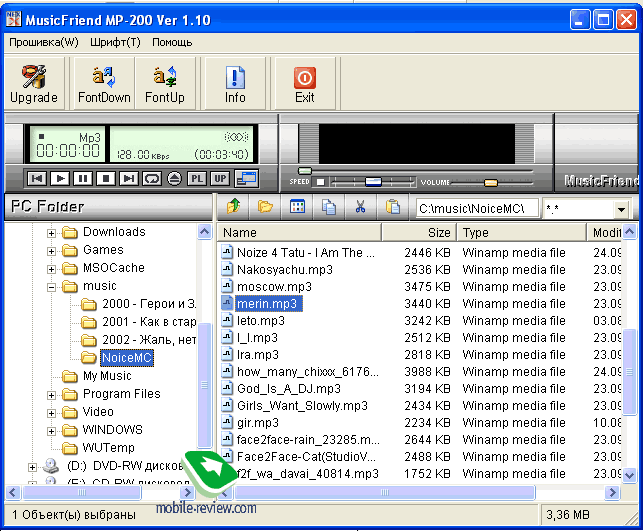Select the My Music folder
This screenshot has width=643, height=531.
click(x=107, y=376)
